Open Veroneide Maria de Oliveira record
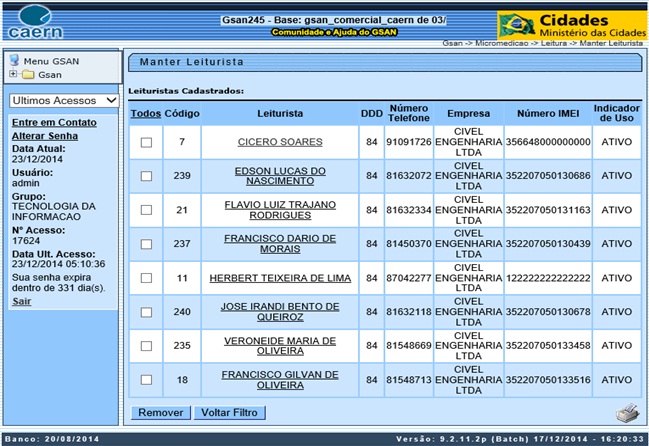Screen dimensions: 649x446 (279, 346)
